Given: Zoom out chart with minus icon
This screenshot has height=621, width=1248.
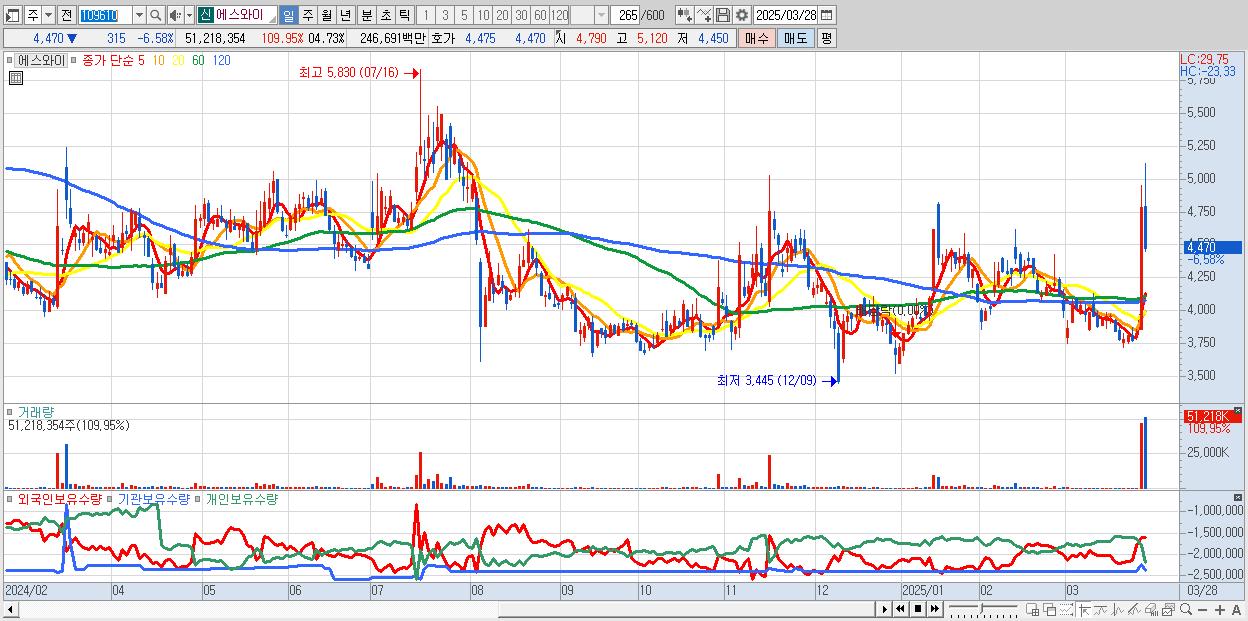Looking at the screenshot, I should click(1202, 609).
